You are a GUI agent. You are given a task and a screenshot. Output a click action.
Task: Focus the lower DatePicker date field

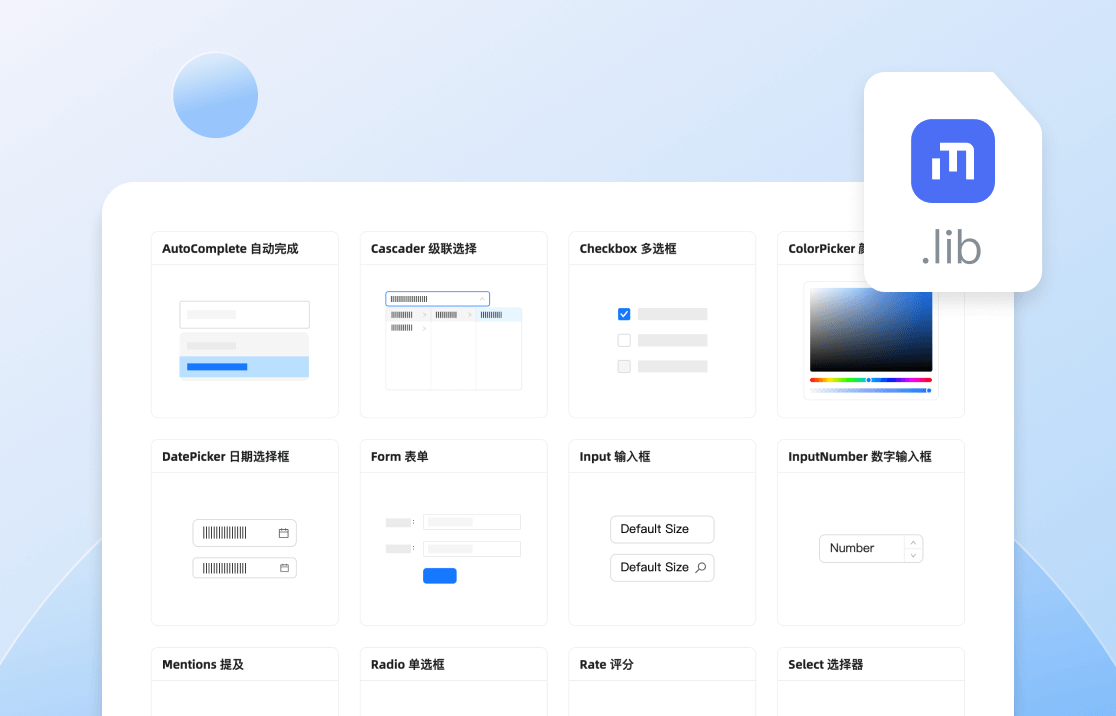pos(244,568)
